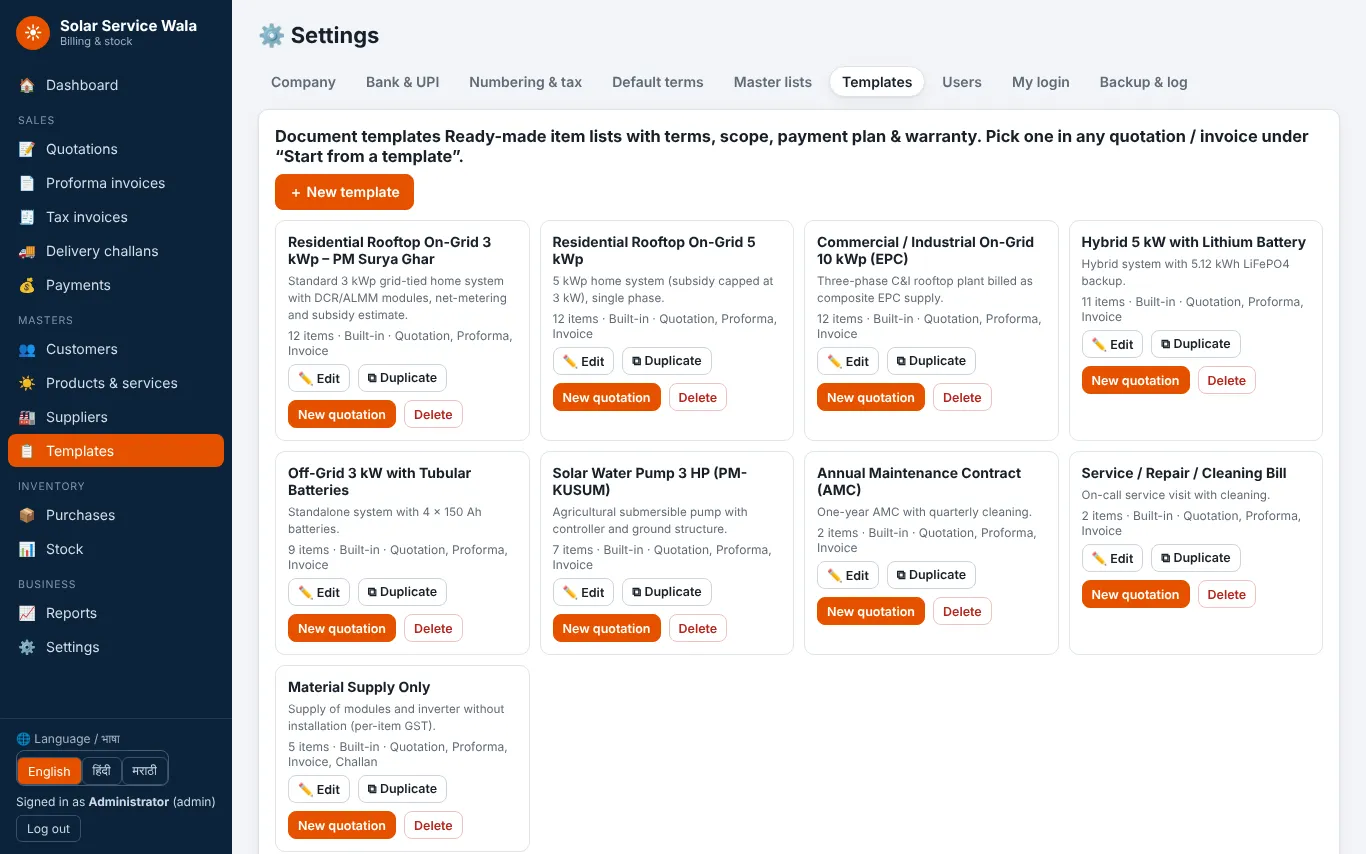Screen dimensions: 1366x854
Task: Click the Delivery challans truck icon
Action: point(27,251)
